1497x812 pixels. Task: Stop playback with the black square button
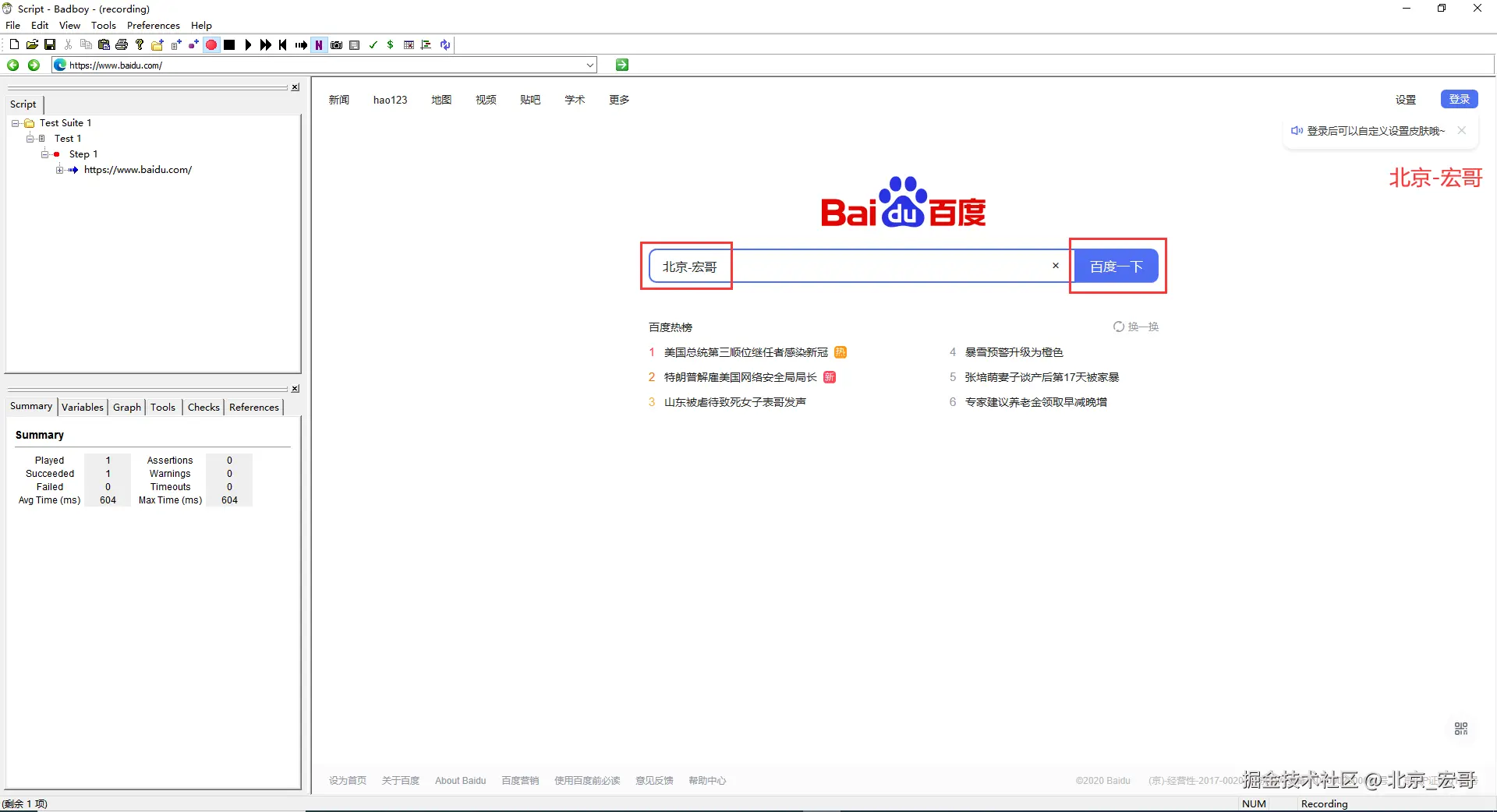229,44
